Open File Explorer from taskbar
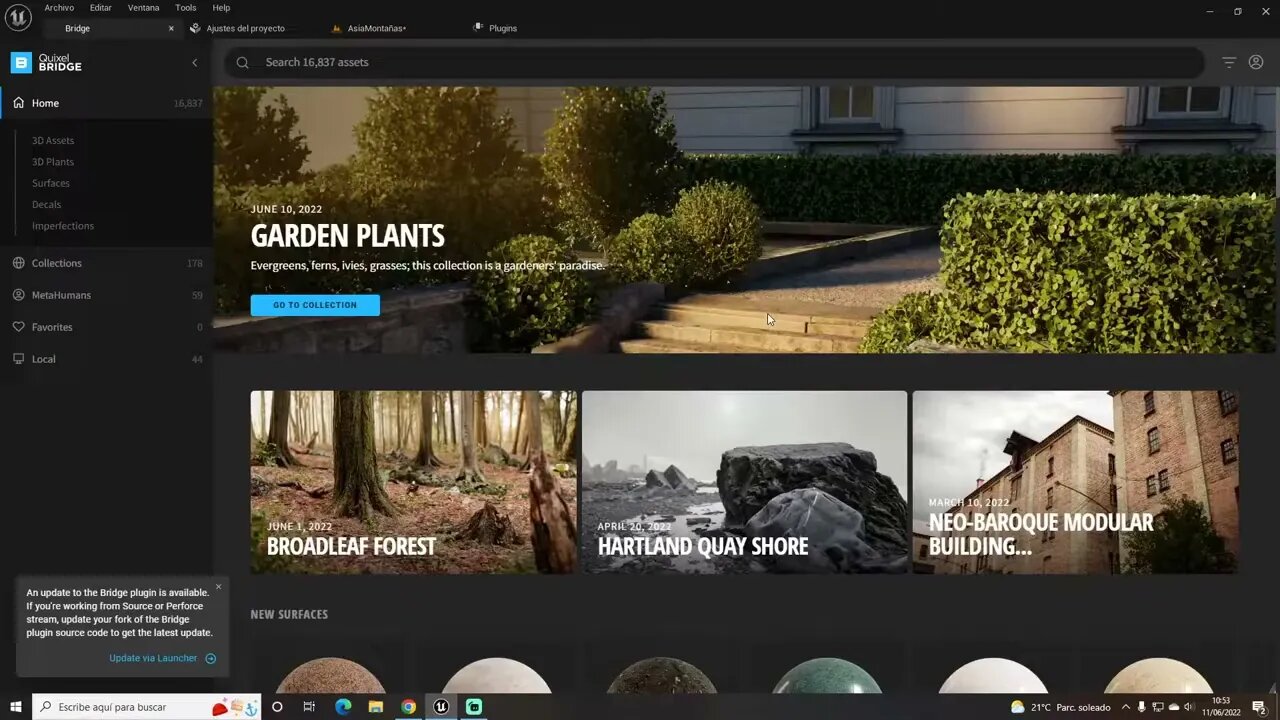The image size is (1280, 720). tap(376, 707)
